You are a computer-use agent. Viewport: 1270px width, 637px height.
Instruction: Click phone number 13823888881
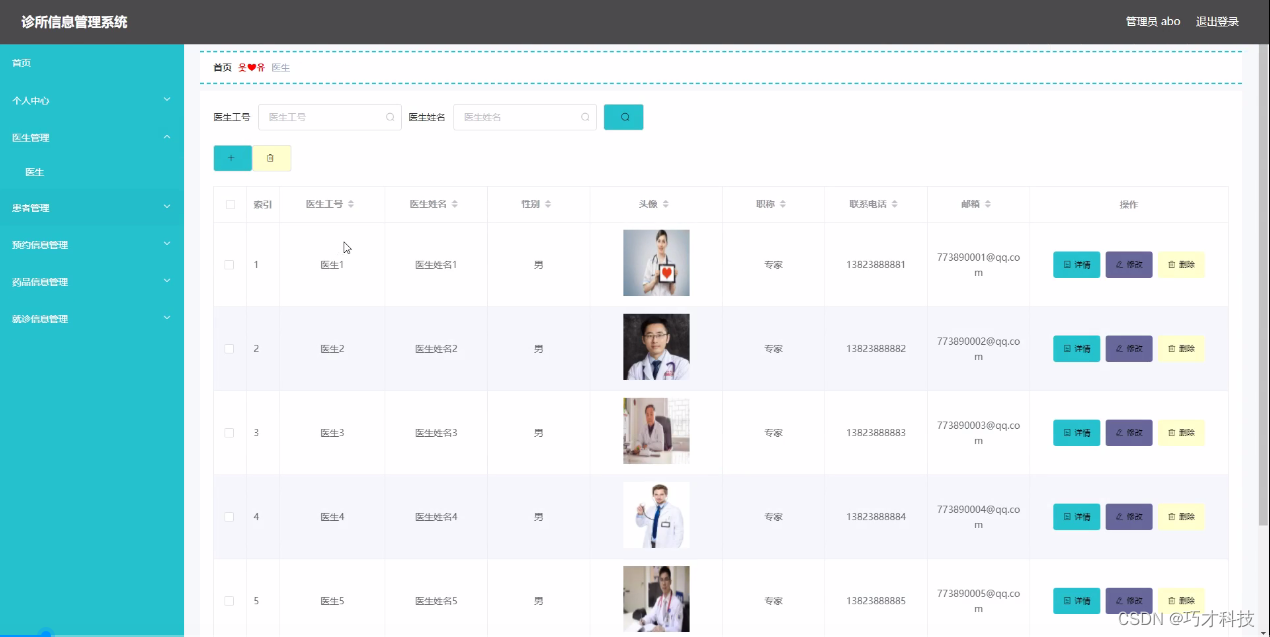coord(876,265)
